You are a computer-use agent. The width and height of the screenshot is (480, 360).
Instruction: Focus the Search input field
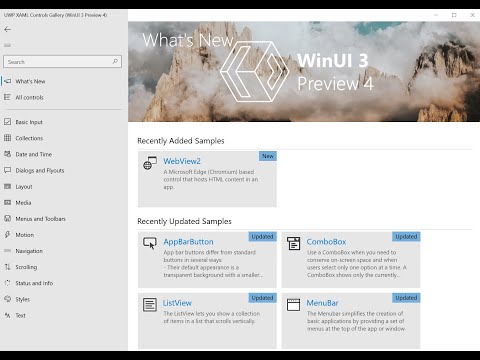click(62, 62)
